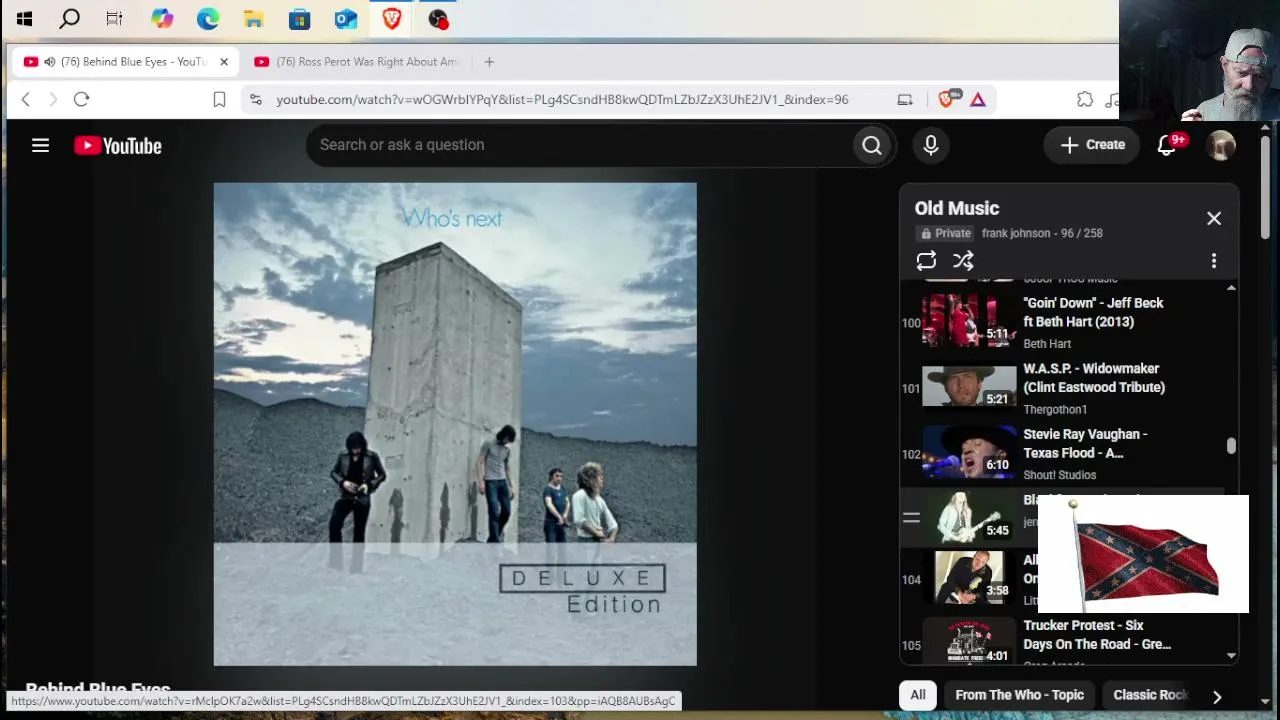Select W.A.S.P. - Widowmaker title text
This screenshot has height=720, width=1280.
pos(1094,378)
